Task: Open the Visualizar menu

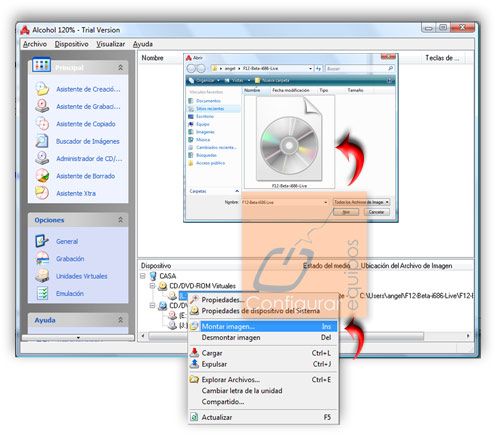Action: coord(110,44)
